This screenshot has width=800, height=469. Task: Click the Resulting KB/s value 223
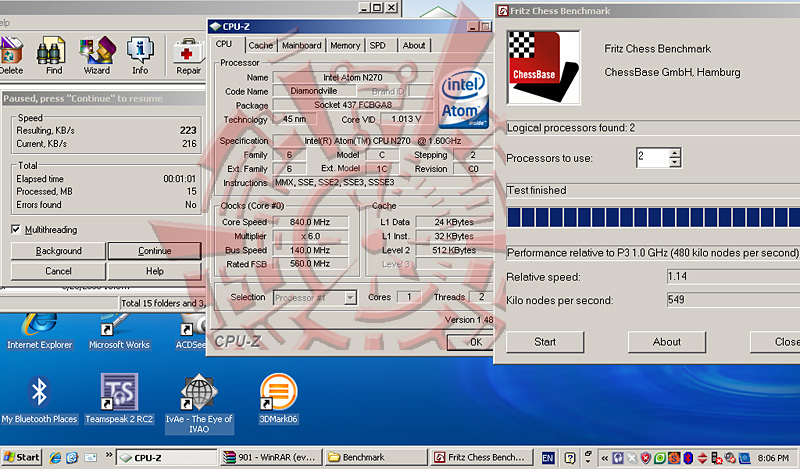(188, 131)
